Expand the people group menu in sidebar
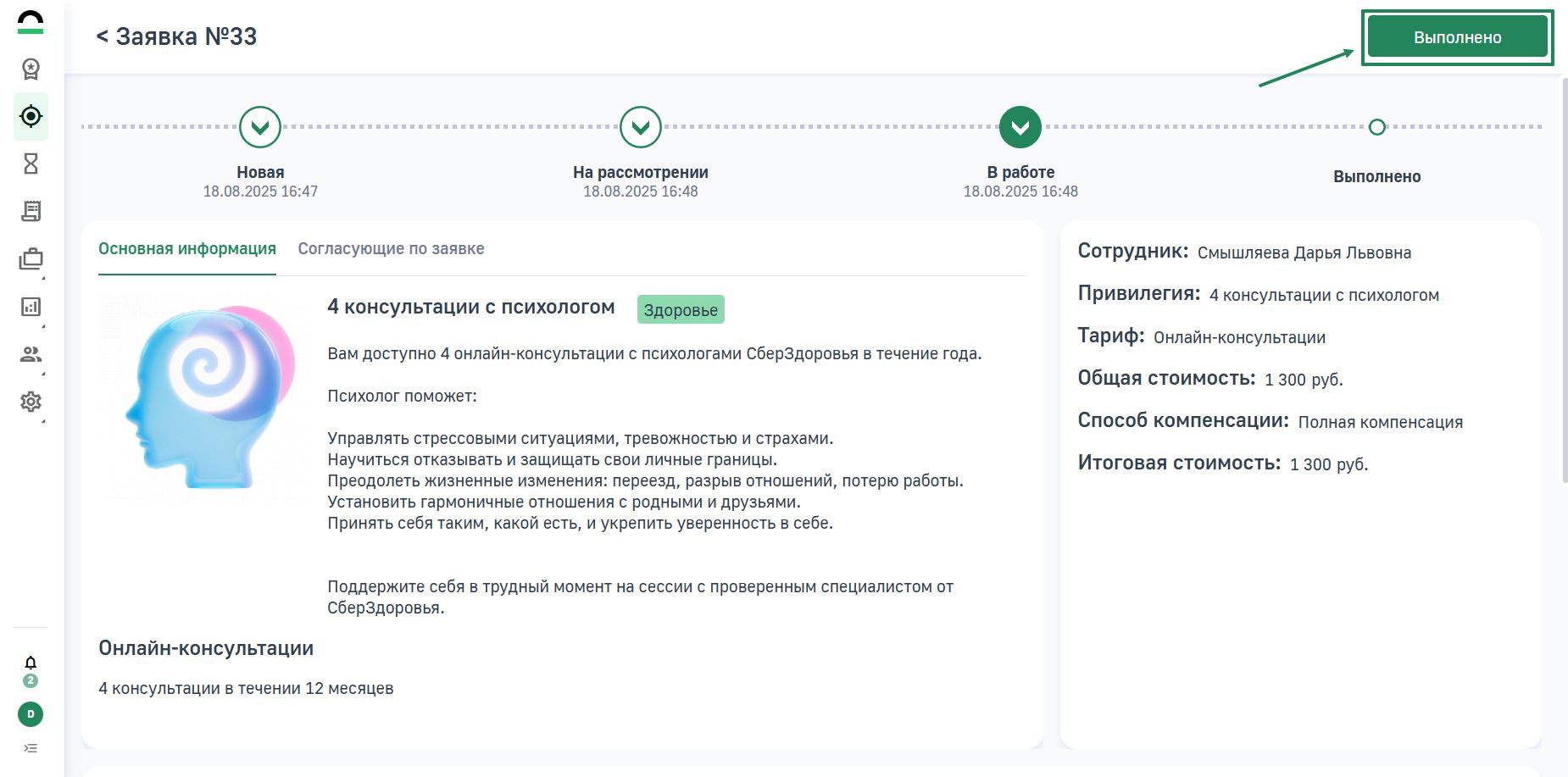This screenshot has height=777, width=1568. coord(31,354)
